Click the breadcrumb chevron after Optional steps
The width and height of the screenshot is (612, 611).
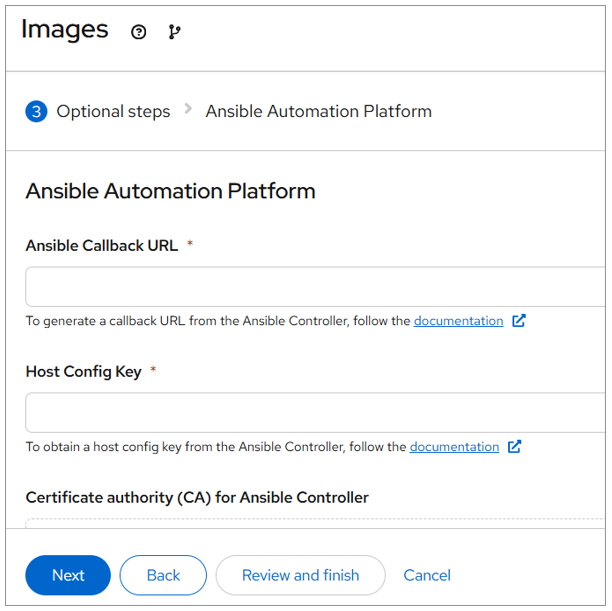click(188, 110)
